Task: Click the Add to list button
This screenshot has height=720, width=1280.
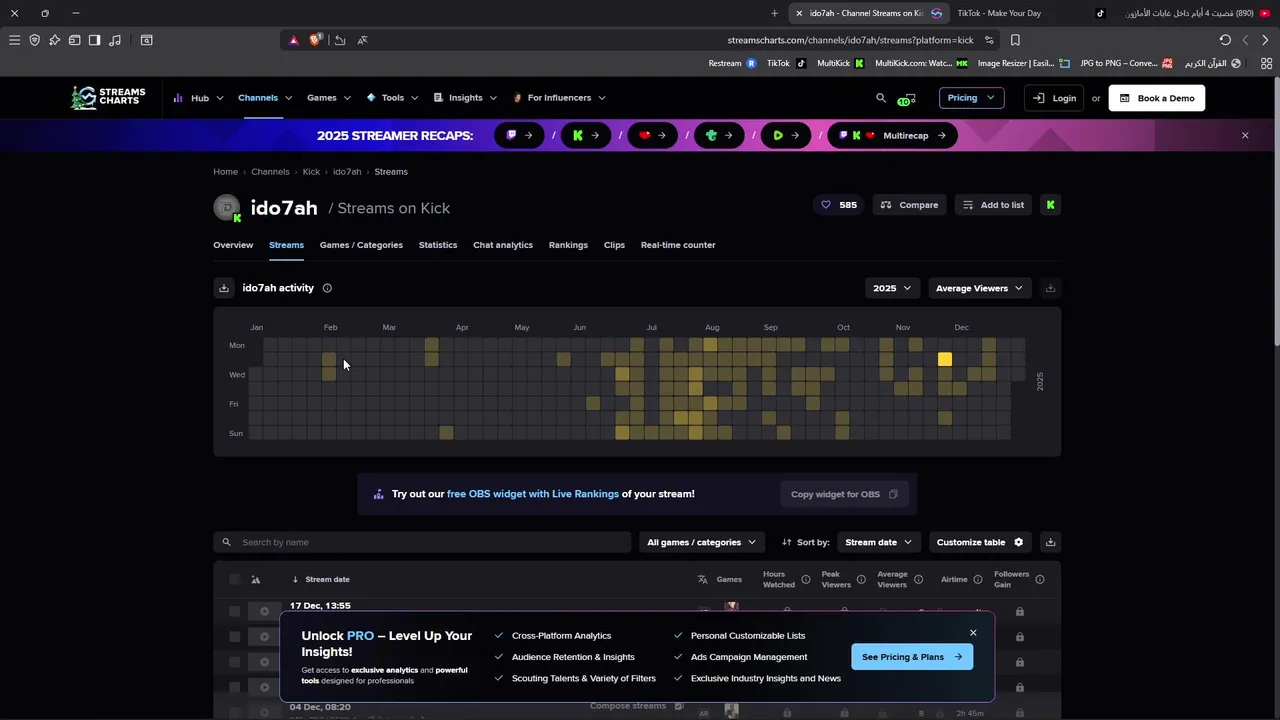Action: coord(993,205)
